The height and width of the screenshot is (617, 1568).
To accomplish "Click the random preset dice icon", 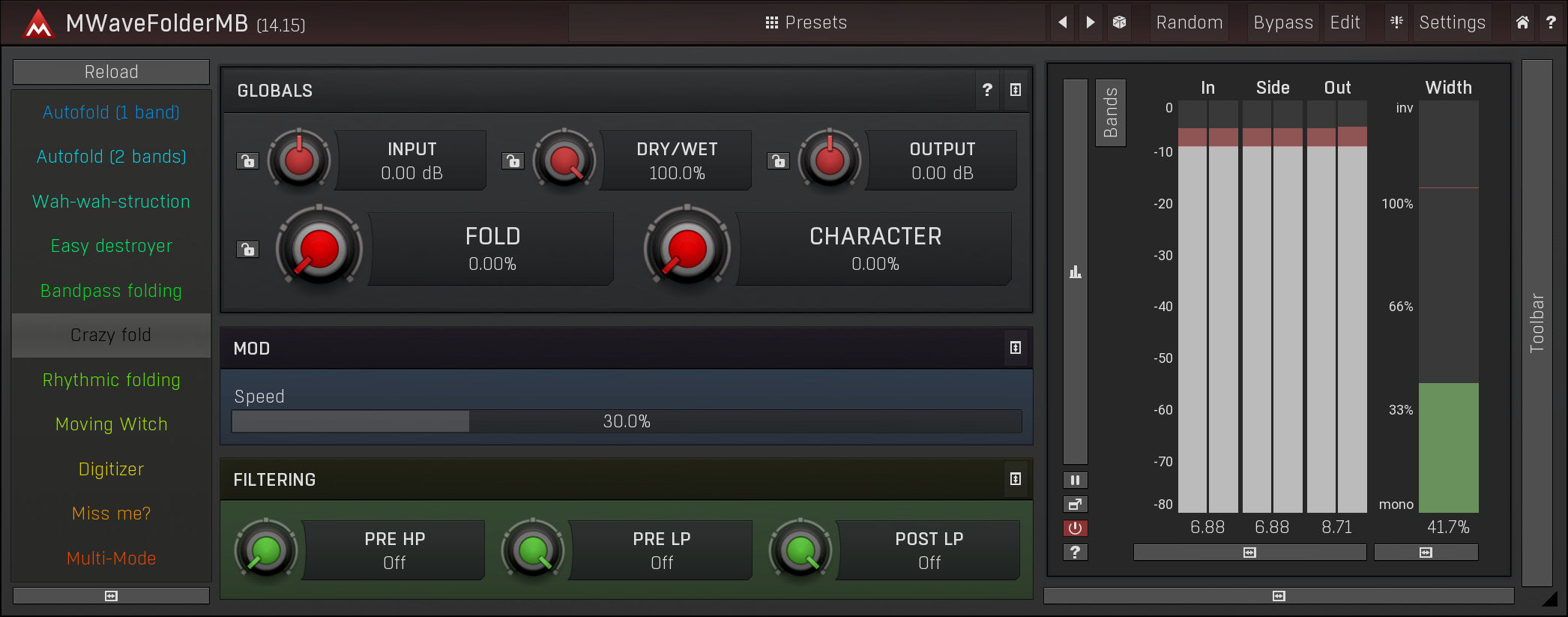I will click(1119, 22).
